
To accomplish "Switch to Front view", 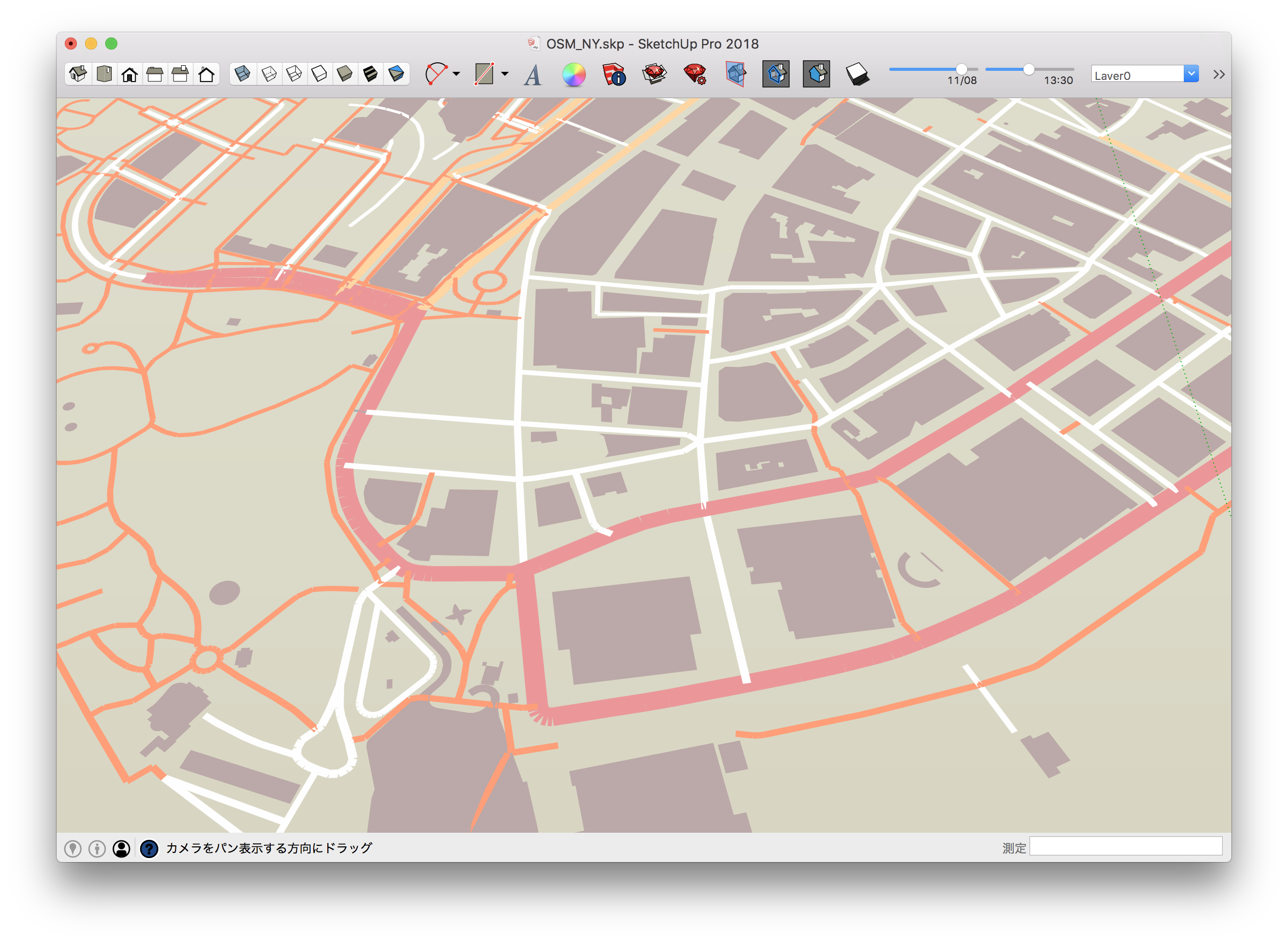I will (x=130, y=74).
